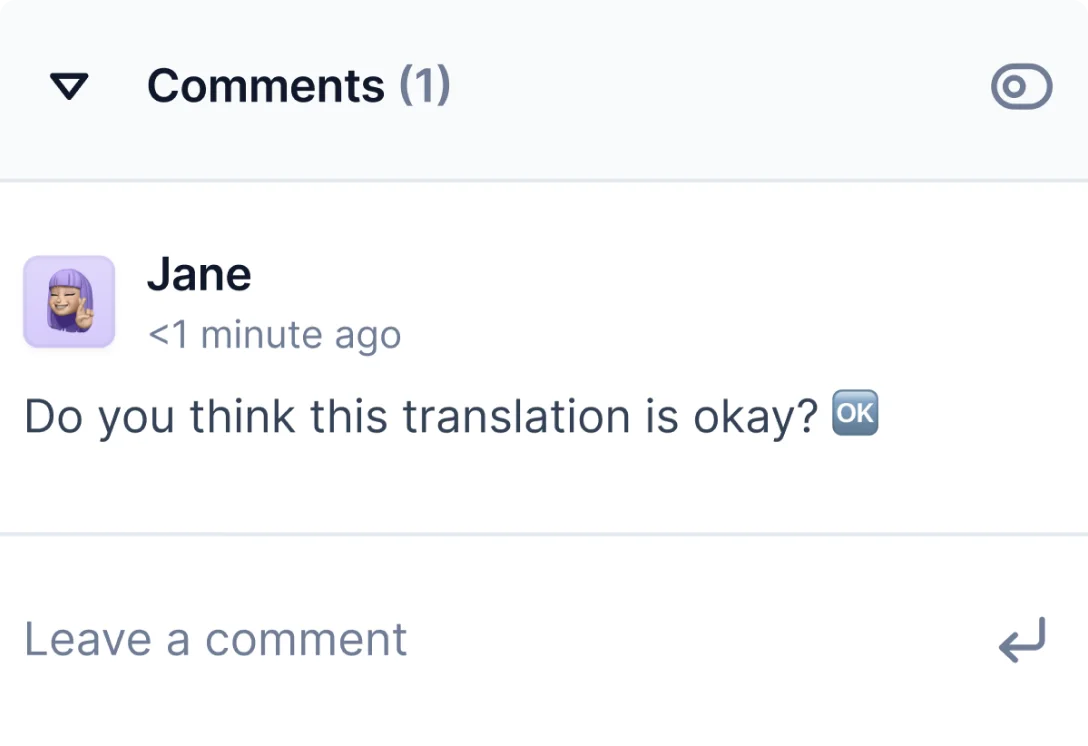Click the peace-sign memoji picture

pos(69,302)
